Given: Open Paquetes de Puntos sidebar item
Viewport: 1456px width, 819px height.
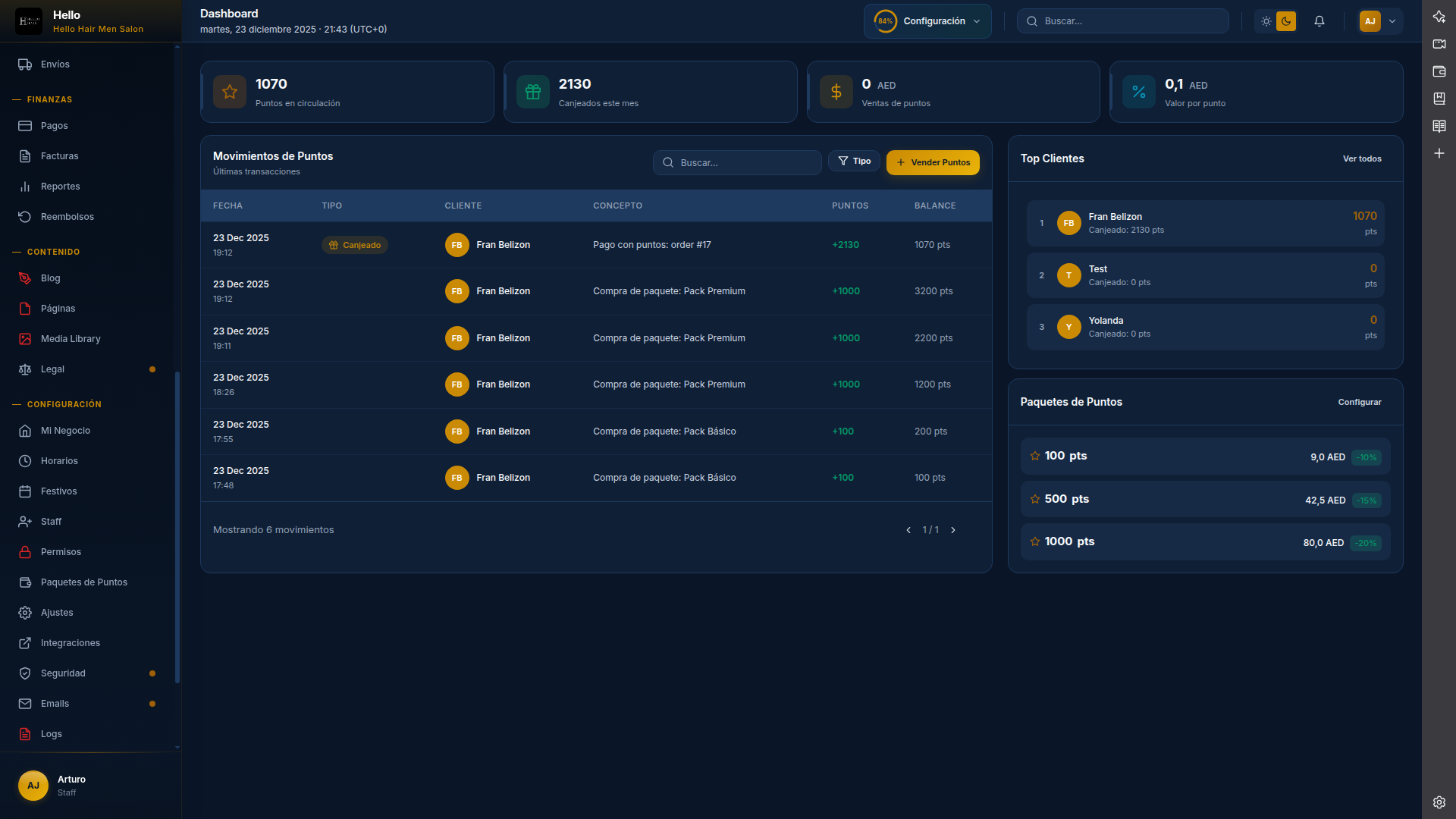Looking at the screenshot, I should pos(83,582).
